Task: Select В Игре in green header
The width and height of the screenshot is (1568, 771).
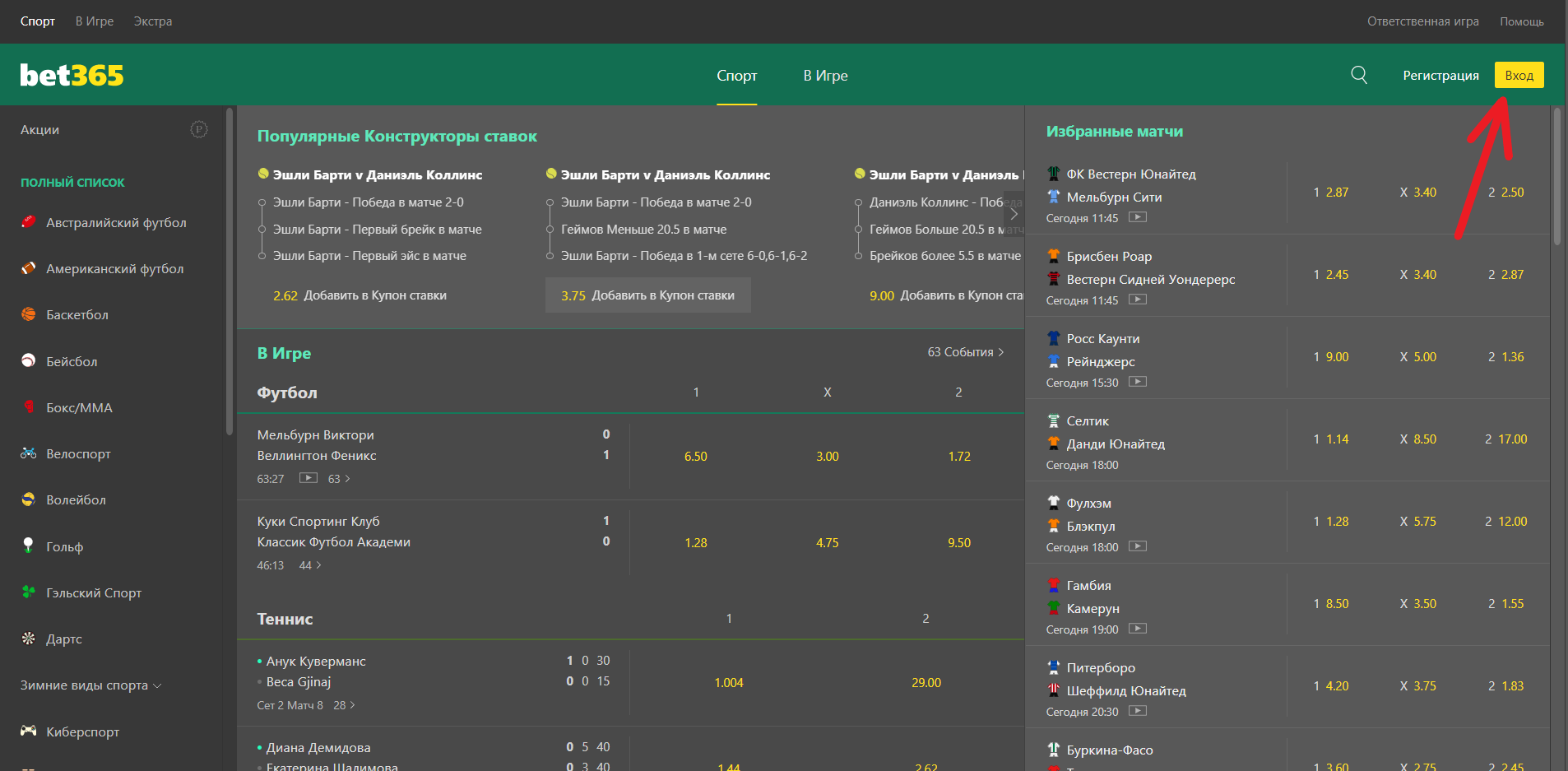Action: [x=825, y=76]
